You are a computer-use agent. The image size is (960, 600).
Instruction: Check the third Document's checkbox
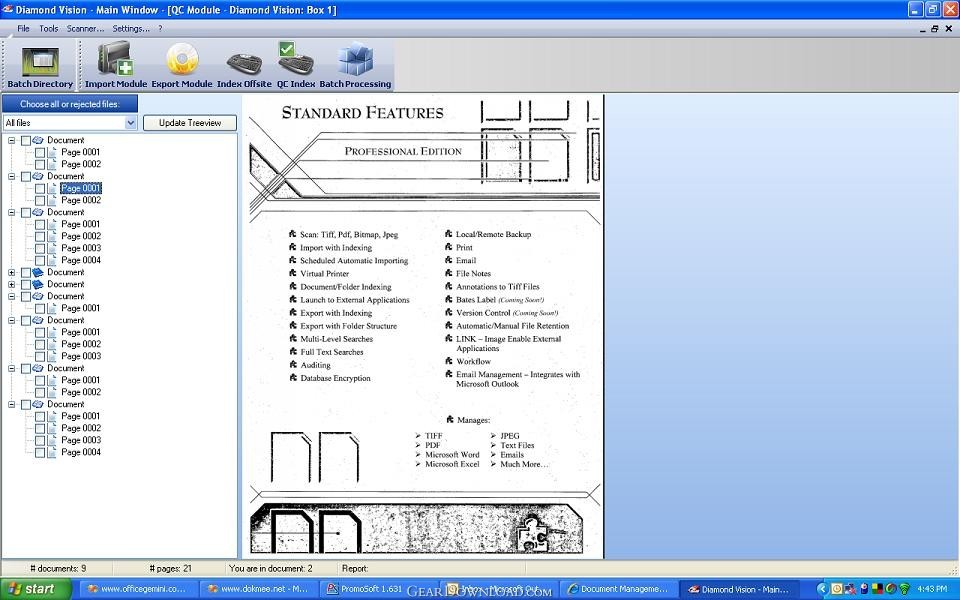tap(26, 213)
